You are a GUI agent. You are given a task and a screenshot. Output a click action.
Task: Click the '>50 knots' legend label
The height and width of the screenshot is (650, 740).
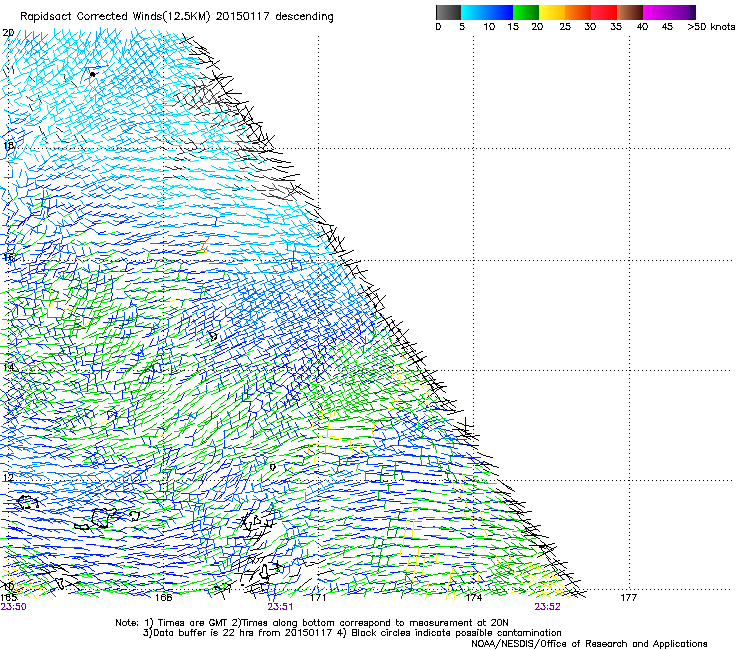coord(711,27)
